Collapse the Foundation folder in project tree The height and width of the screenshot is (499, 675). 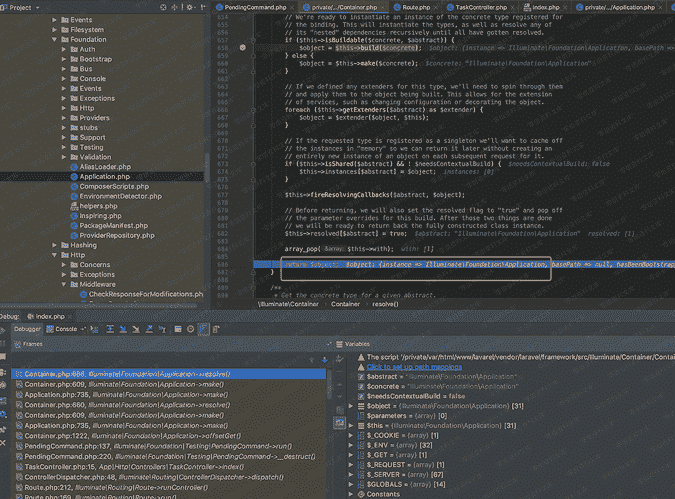[55, 39]
